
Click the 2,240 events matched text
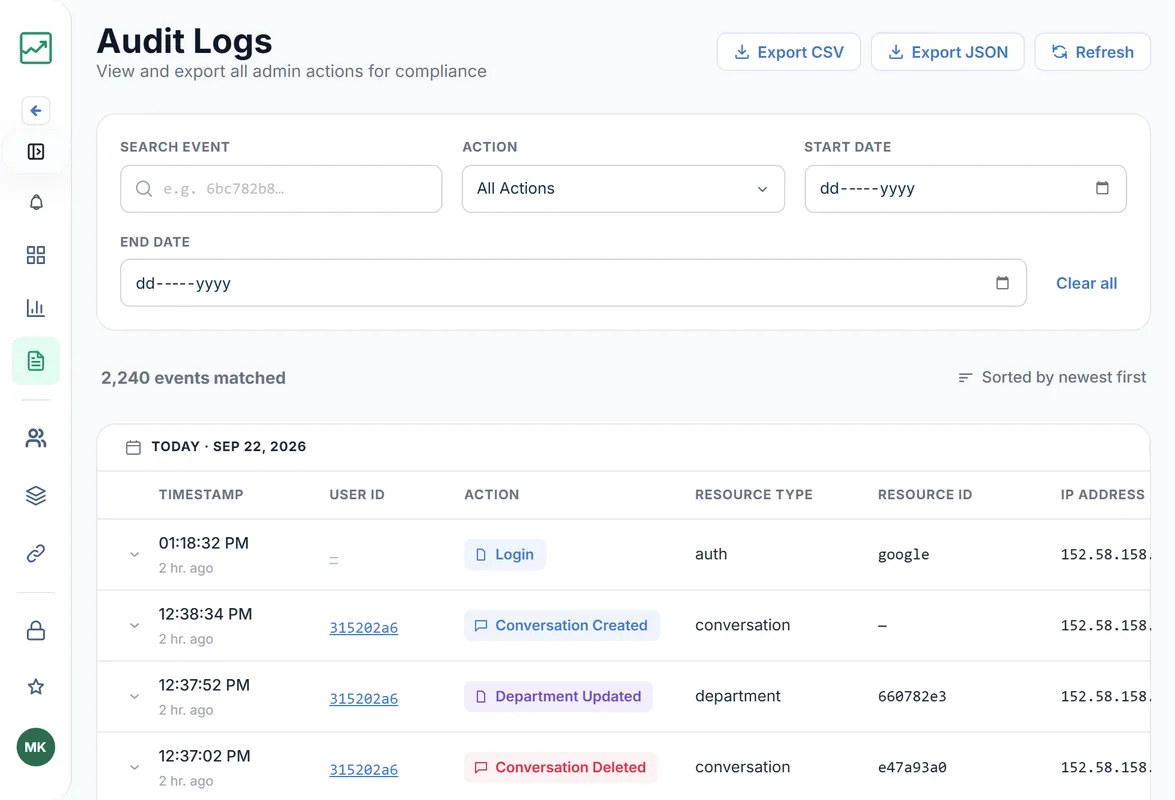(x=193, y=378)
